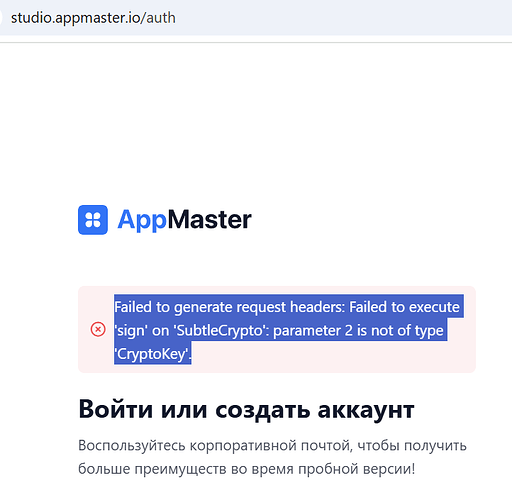Click the word 'SubtleCrypto' in the error
The width and height of the screenshot is (512, 500).
click(222, 331)
